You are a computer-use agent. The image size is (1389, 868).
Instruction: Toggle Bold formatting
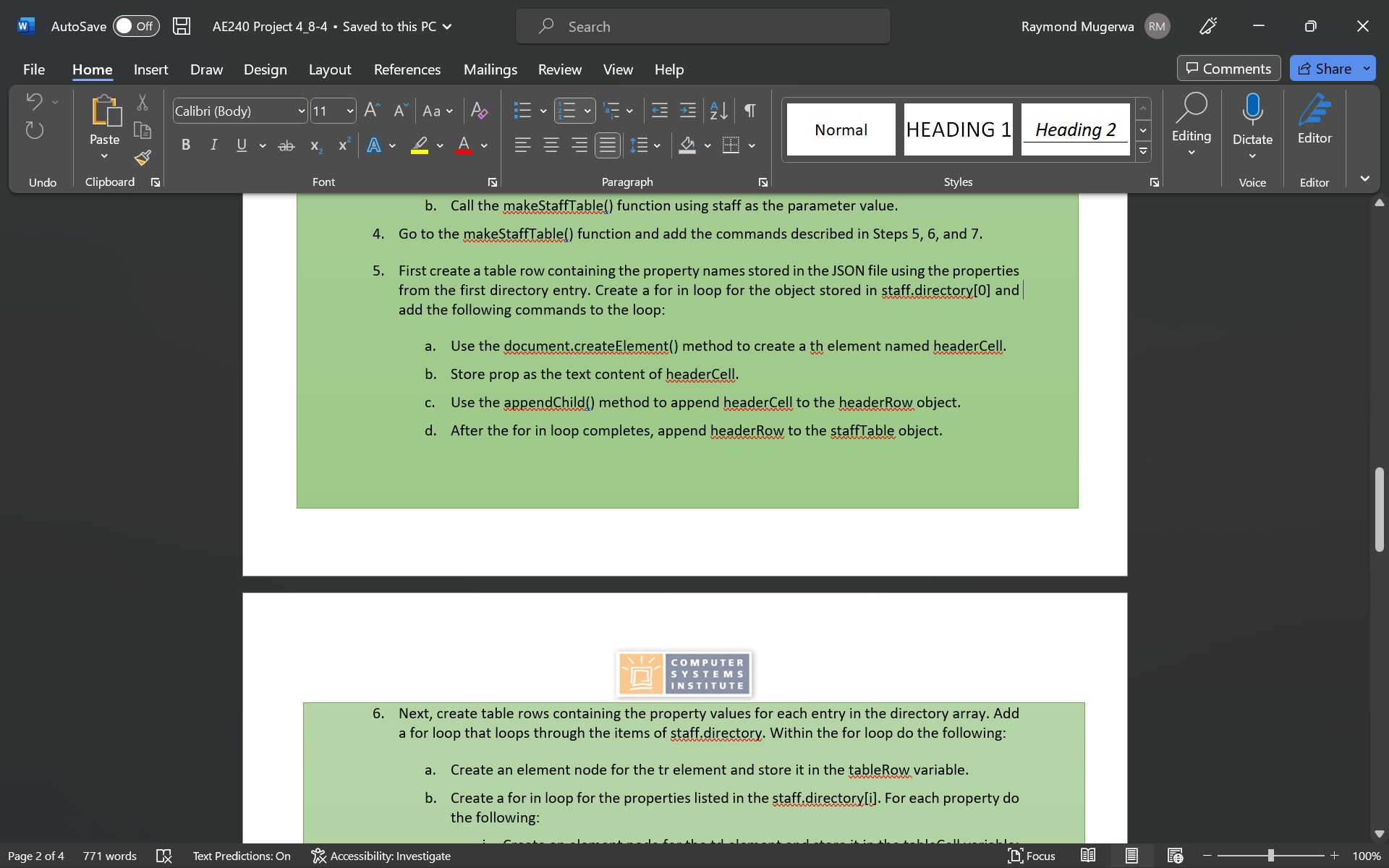(x=186, y=145)
